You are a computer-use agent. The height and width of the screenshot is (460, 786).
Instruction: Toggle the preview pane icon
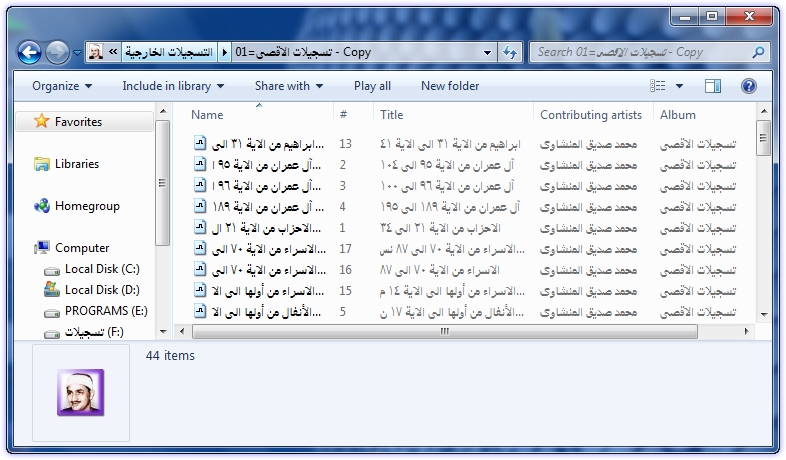(x=713, y=86)
